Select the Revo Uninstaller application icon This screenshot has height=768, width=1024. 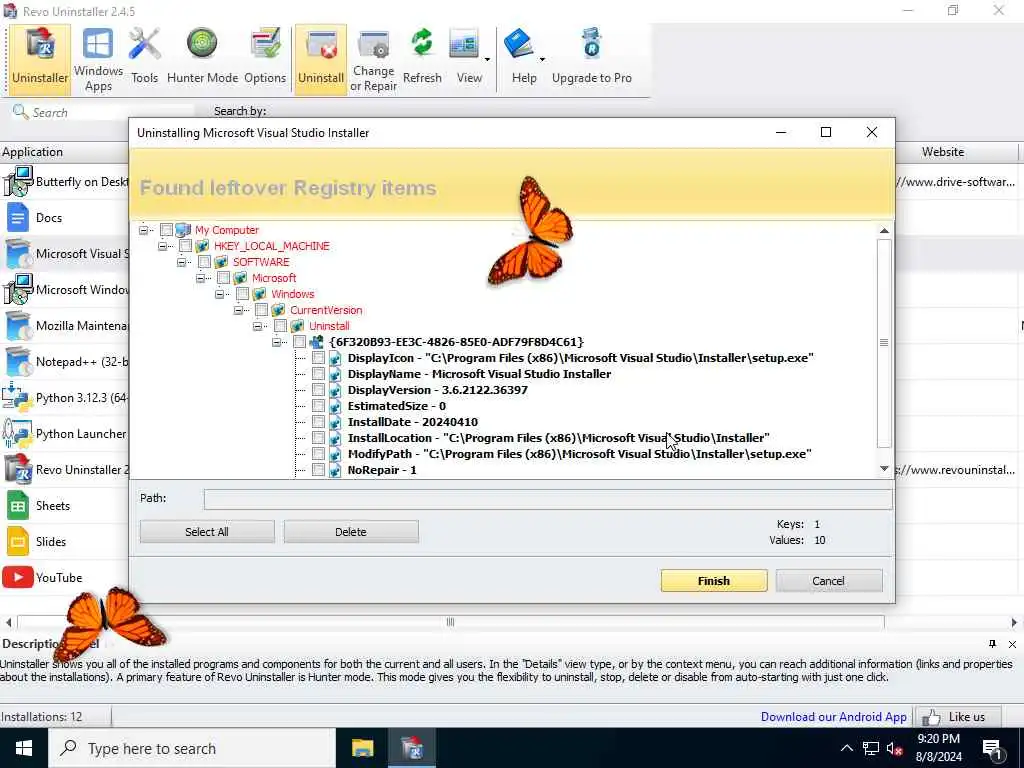click(18, 470)
